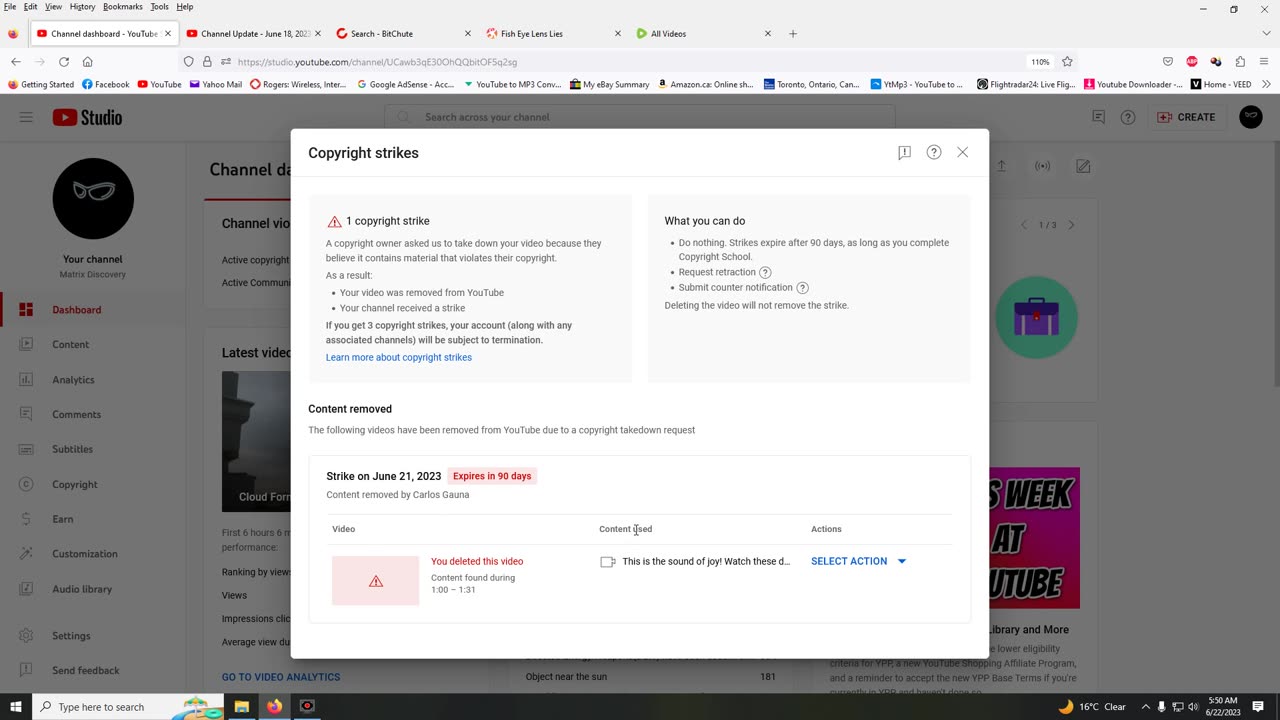Viewport: 1280px width, 720px height.
Task: Open Windows notification center
Action: (1258, 707)
